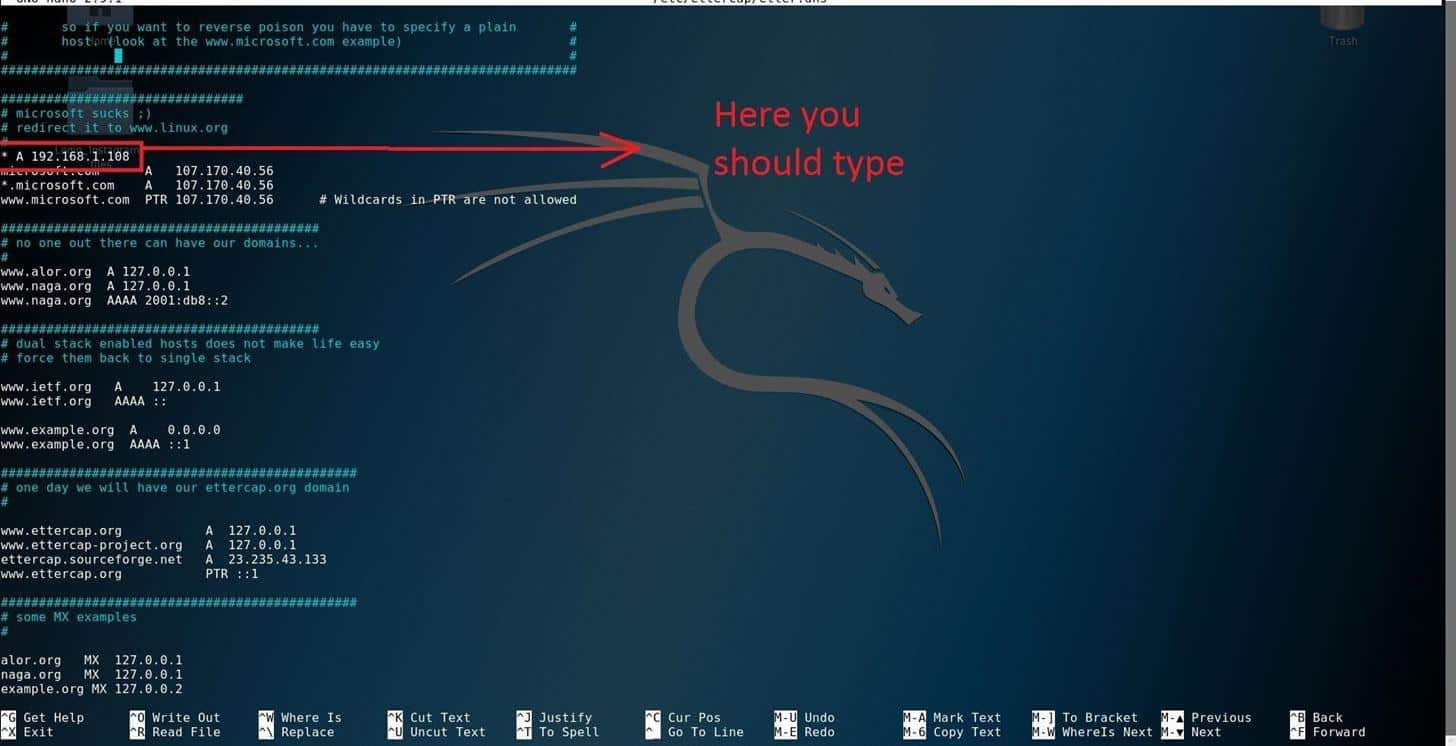Click the '# some MX examples' comment
Viewport: 1456px width, 746px height.
tap(69, 617)
